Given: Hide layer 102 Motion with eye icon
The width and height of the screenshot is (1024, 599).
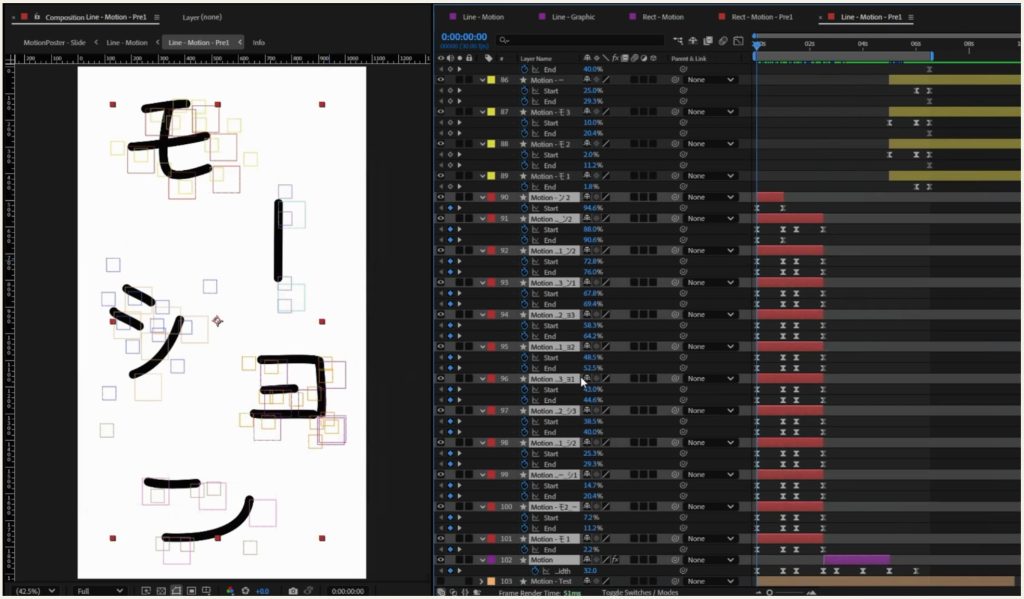Looking at the screenshot, I should click(441, 560).
